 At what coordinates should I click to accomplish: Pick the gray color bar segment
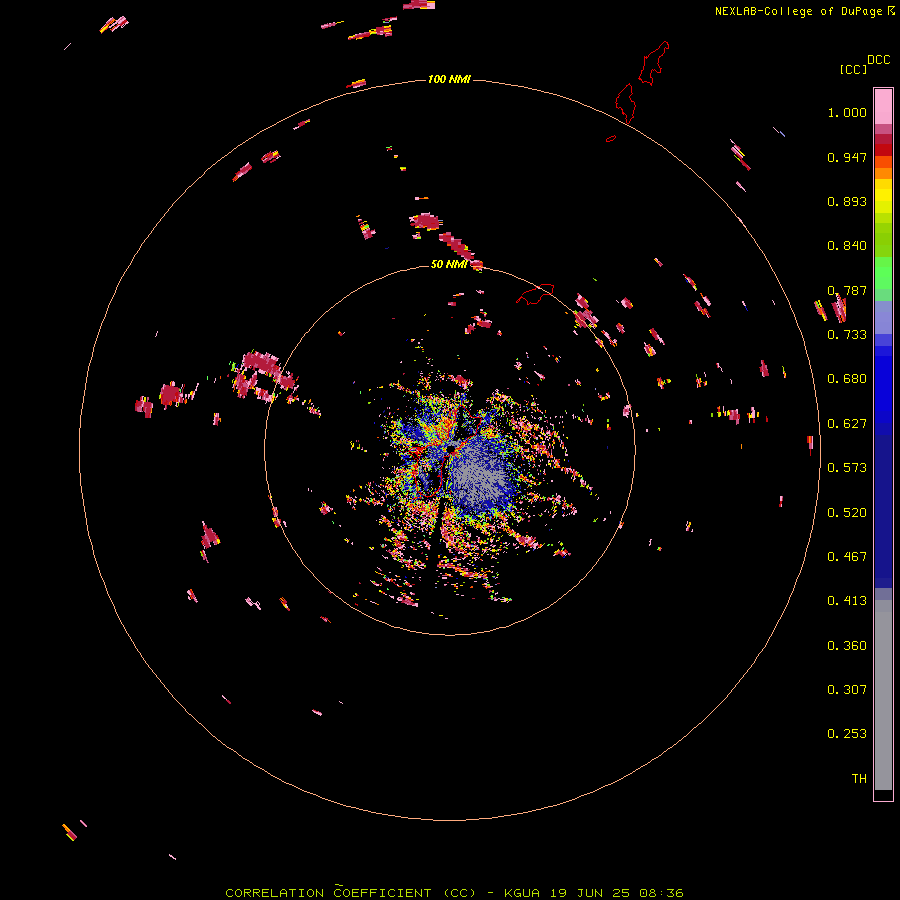click(x=883, y=695)
